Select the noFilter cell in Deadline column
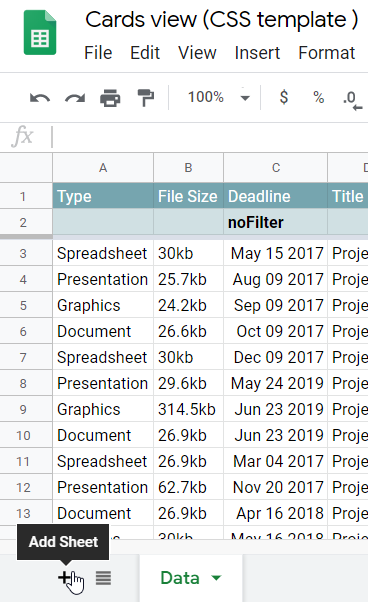 [276, 222]
